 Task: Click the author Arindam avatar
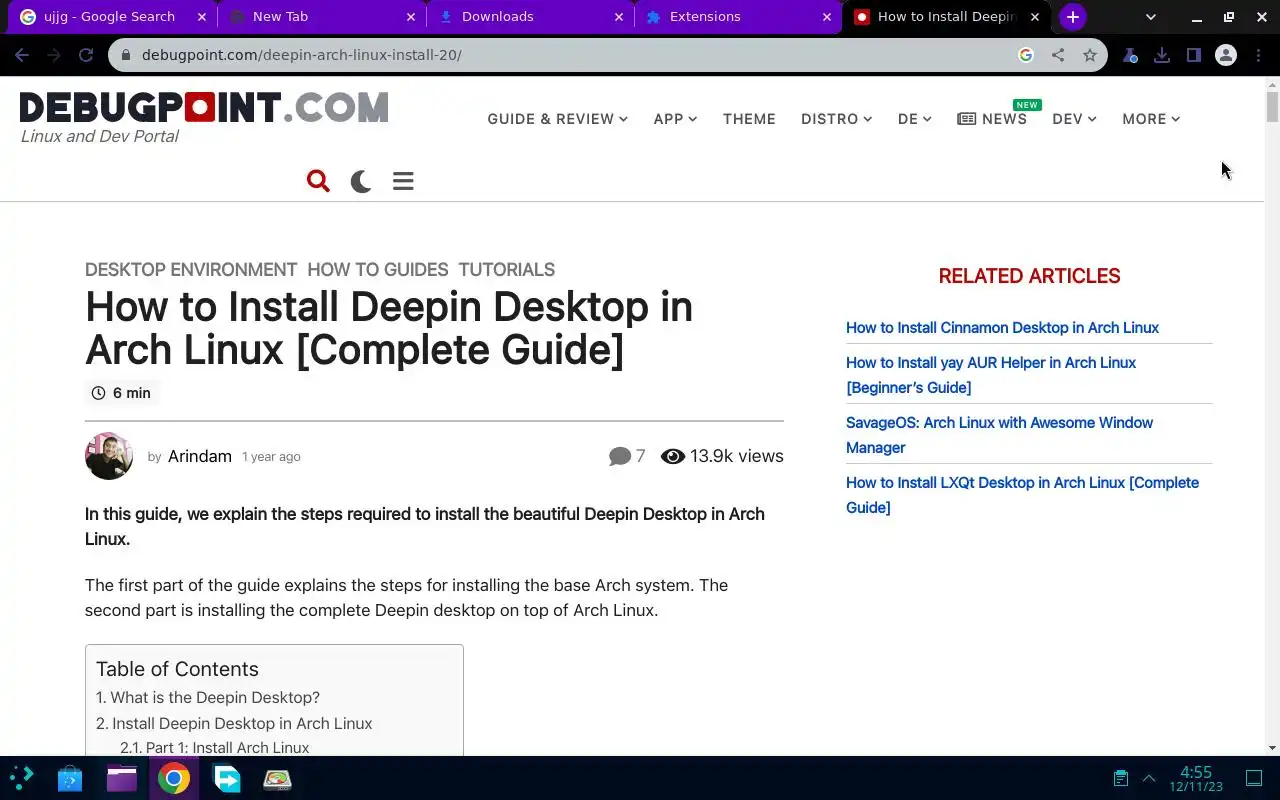[109, 456]
